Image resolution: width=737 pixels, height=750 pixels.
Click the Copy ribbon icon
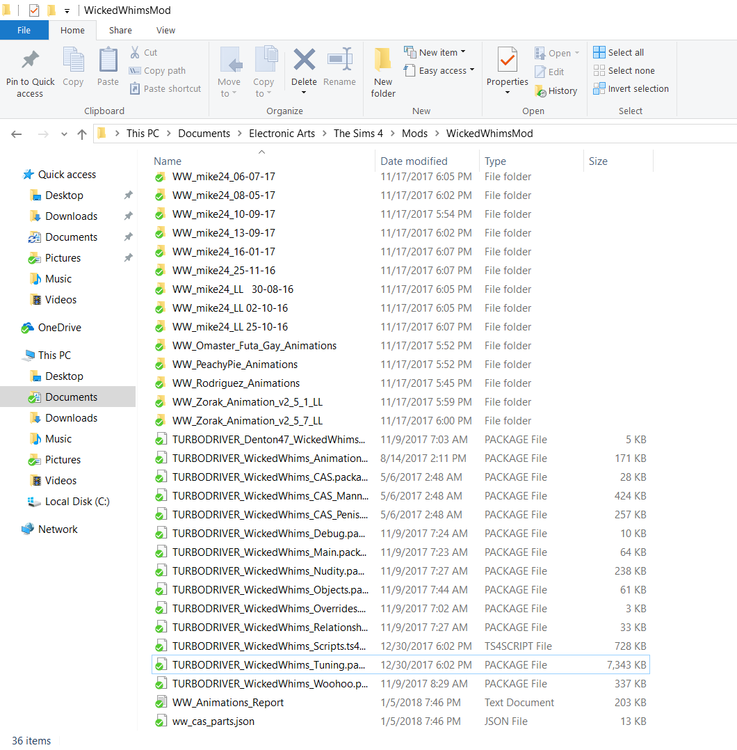coord(73,59)
